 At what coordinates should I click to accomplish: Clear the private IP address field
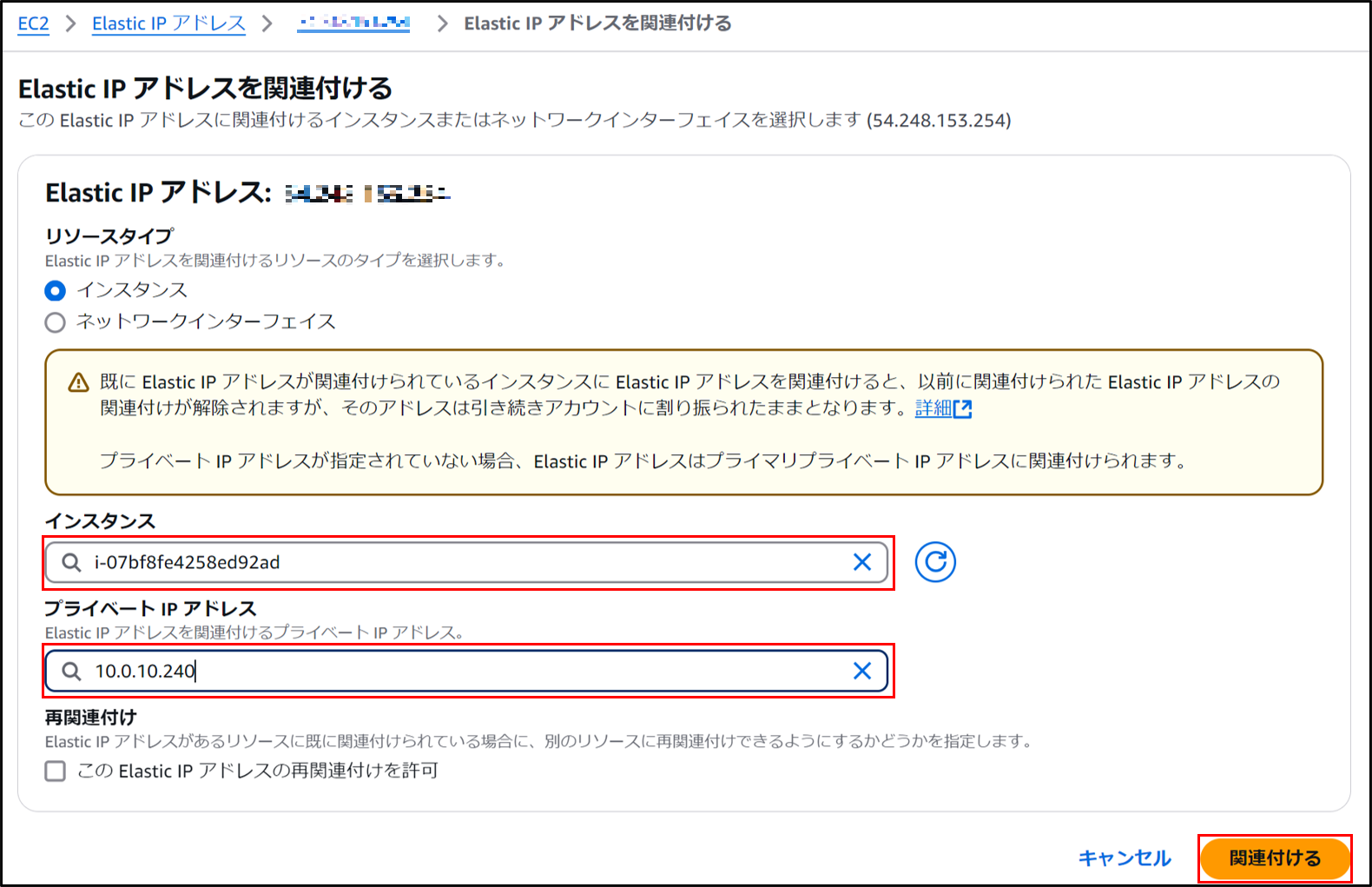861,671
